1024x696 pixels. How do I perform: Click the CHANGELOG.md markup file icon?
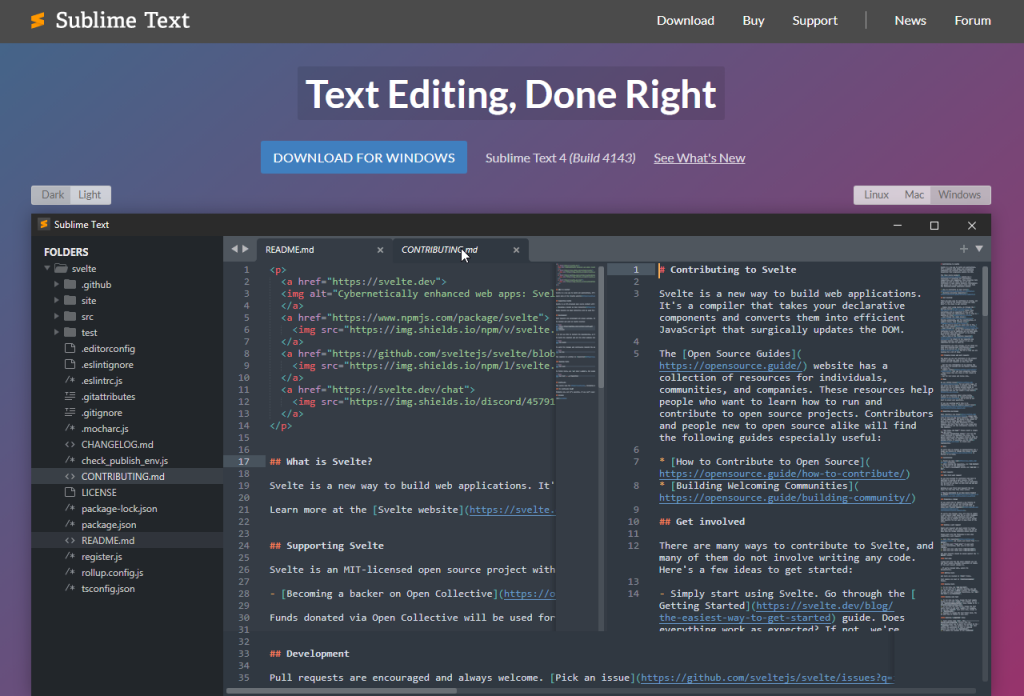pyautogui.click(x=70, y=444)
